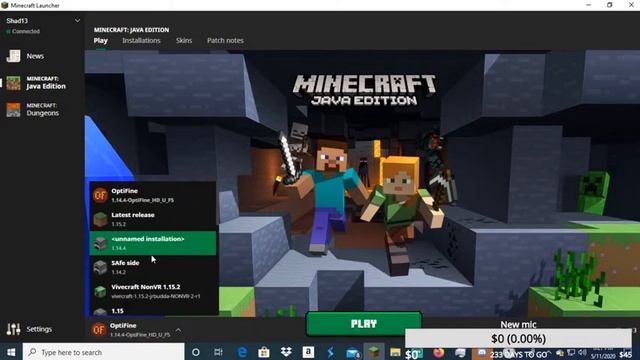
Task: Select OptiFine 1.14.4 installation from list
Action: click(153, 195)
